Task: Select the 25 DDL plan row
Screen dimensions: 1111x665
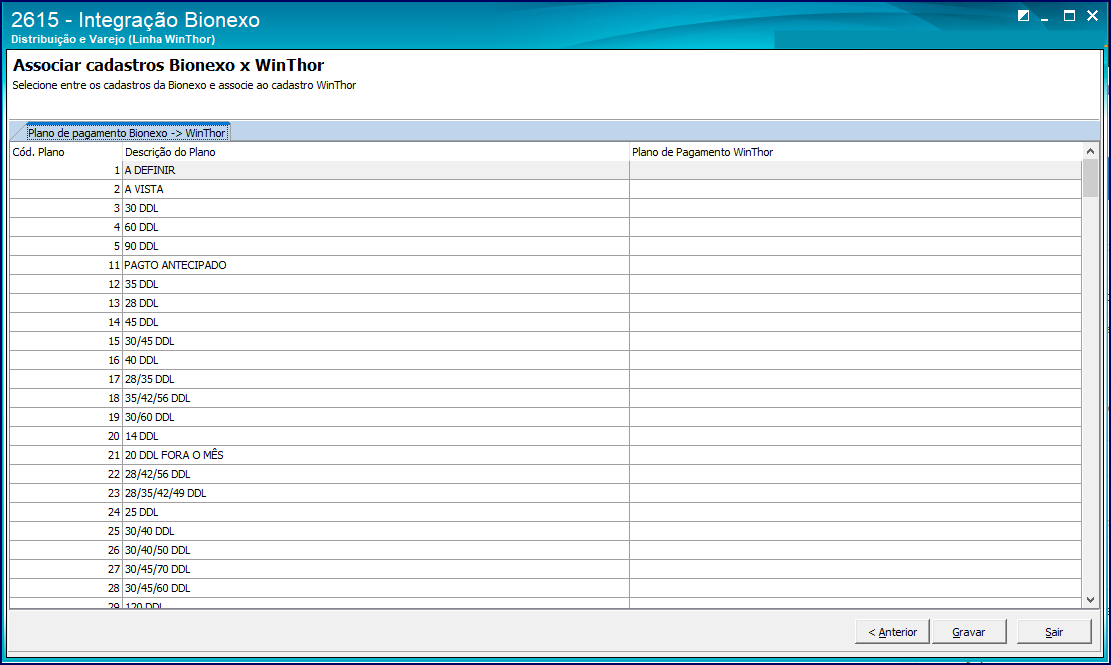Action: coord(546,512)
